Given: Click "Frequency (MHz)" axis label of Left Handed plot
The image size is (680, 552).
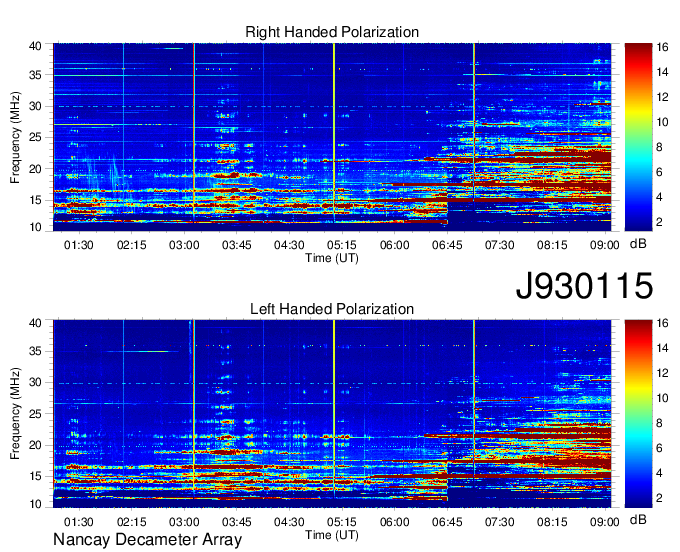Looking at the screenshot, I should point(15,414).
